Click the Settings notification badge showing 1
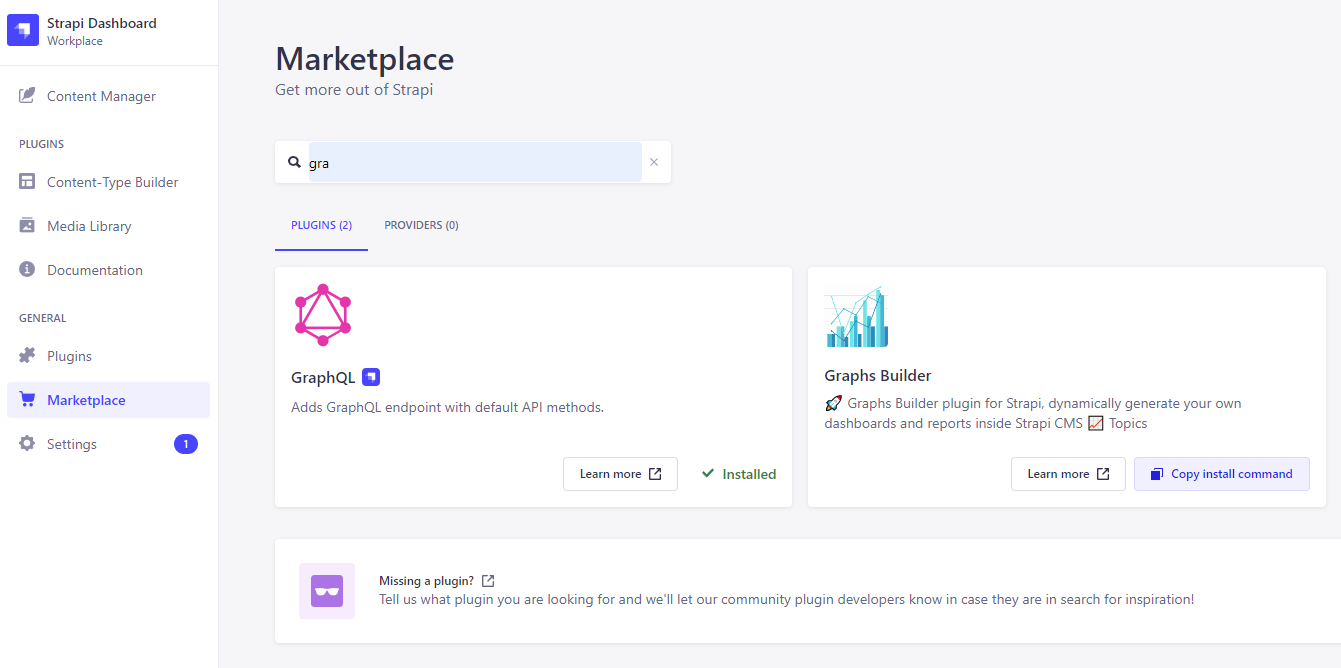 click(x=186, y=444)
